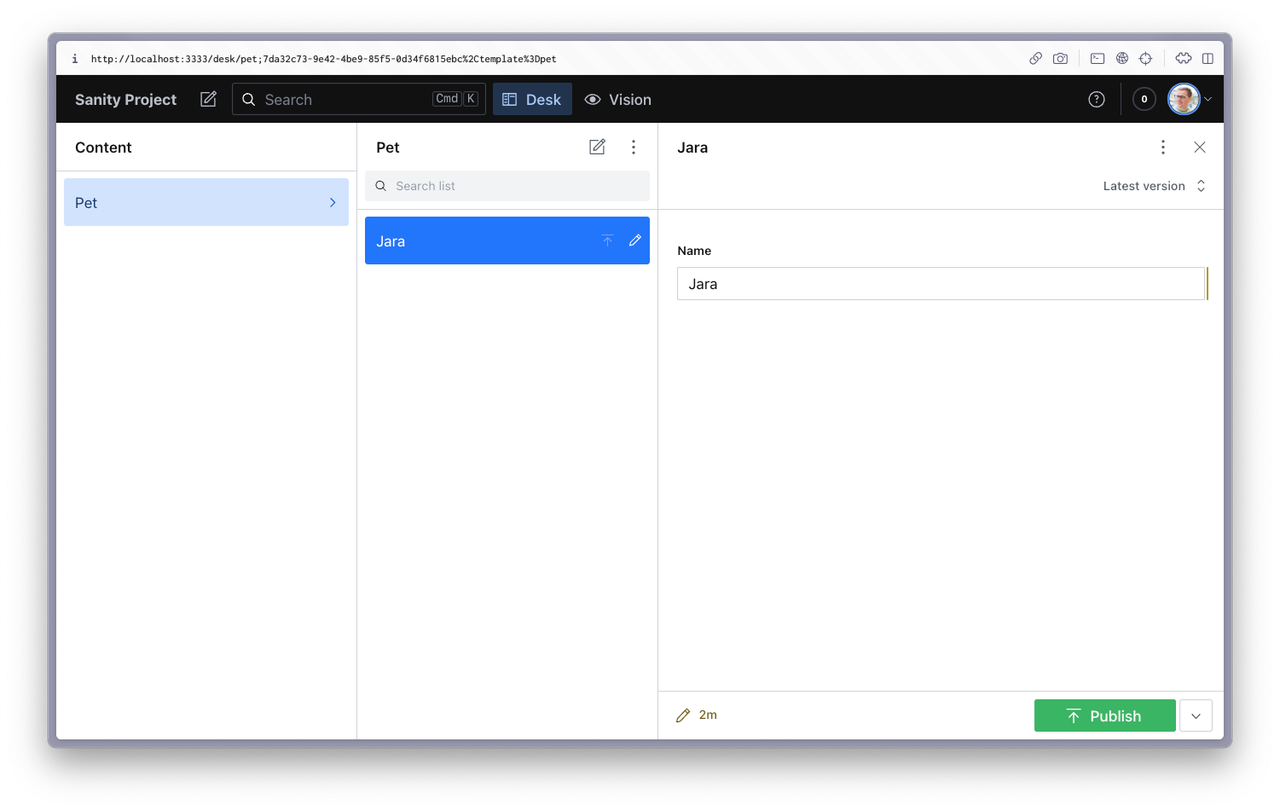Open the terminal console icon in browser toolbar

(1097, 59)
